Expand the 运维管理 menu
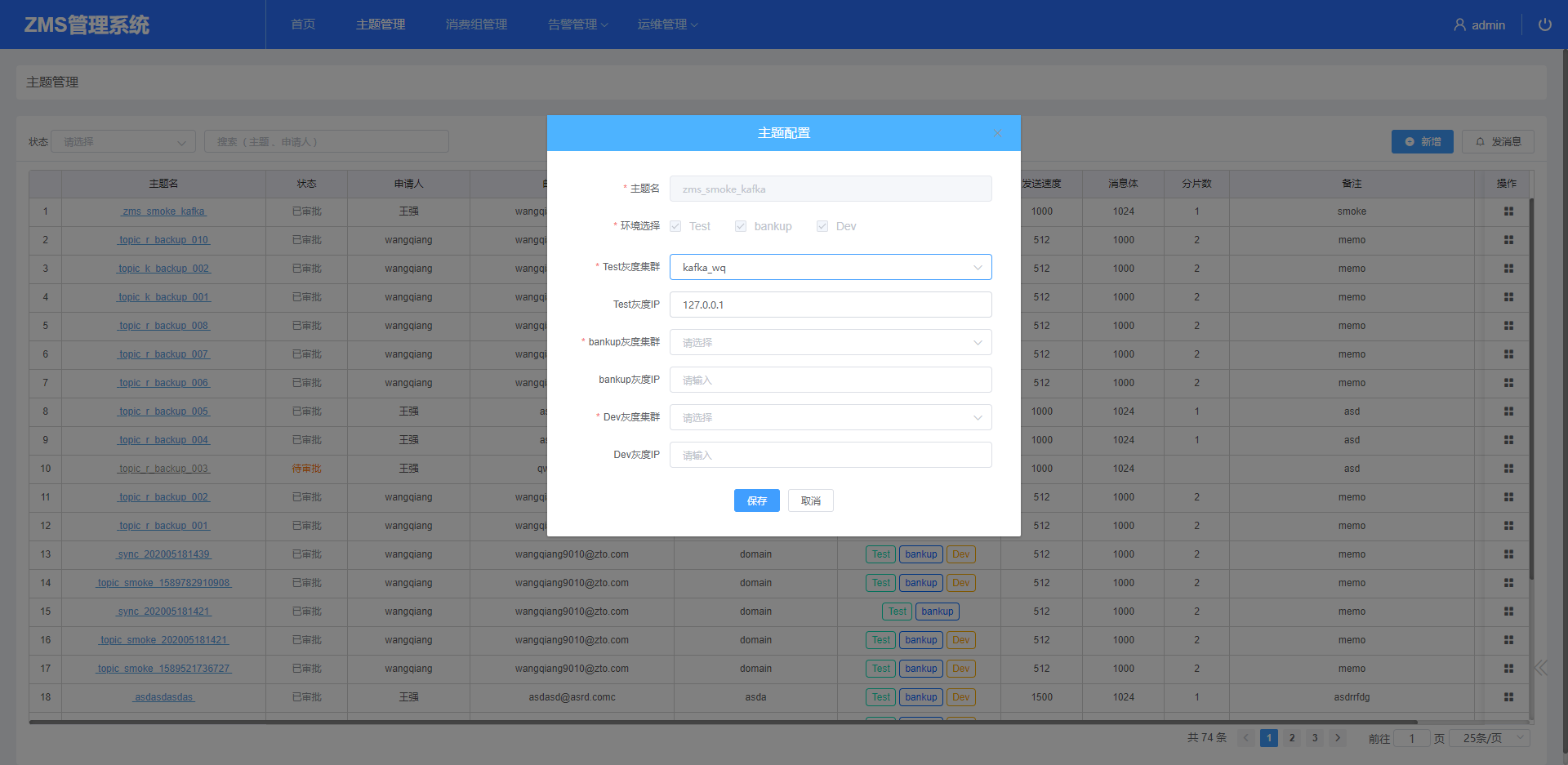 668,24
